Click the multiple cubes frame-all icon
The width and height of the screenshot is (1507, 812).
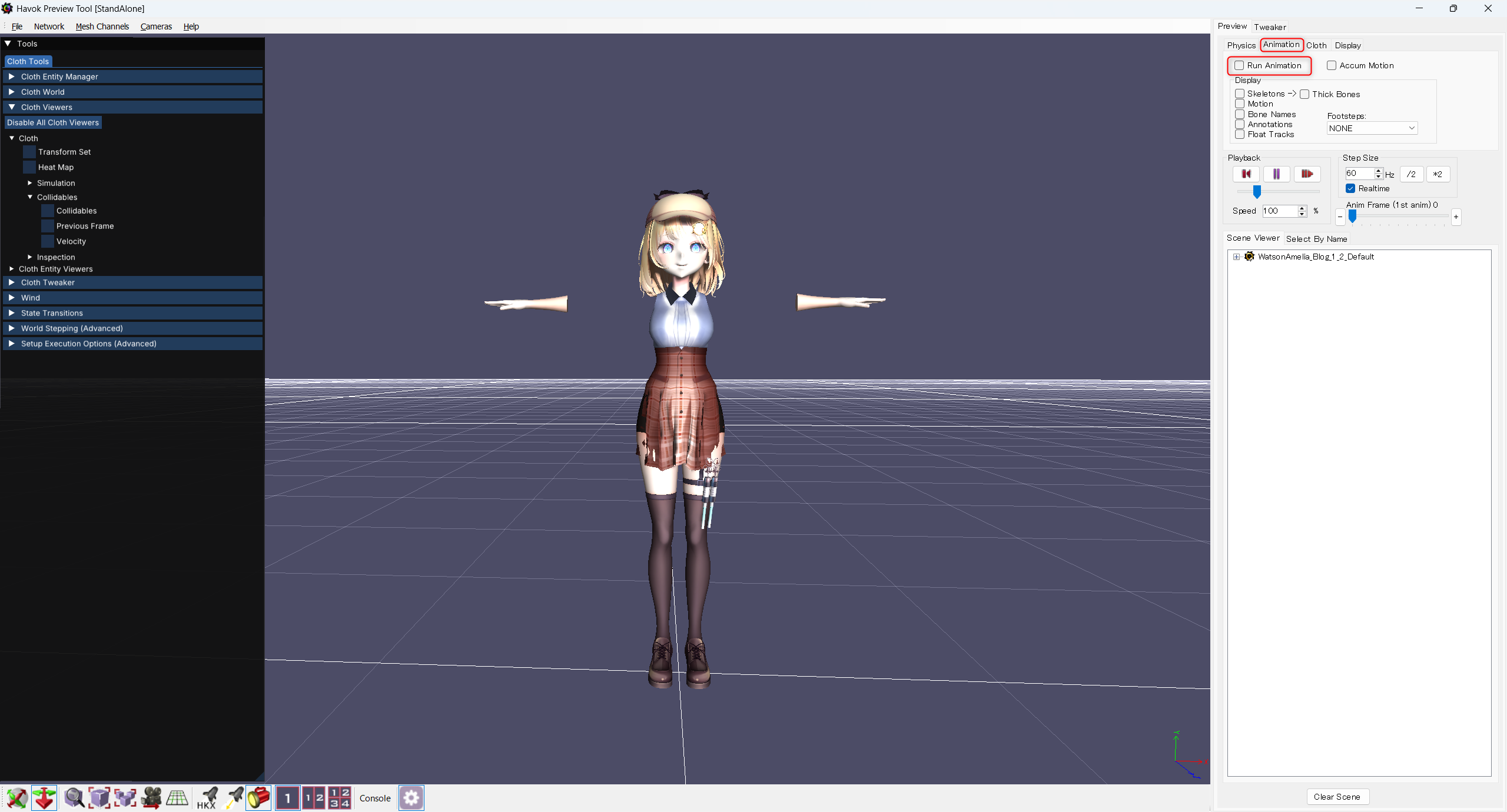pos(125,798)
